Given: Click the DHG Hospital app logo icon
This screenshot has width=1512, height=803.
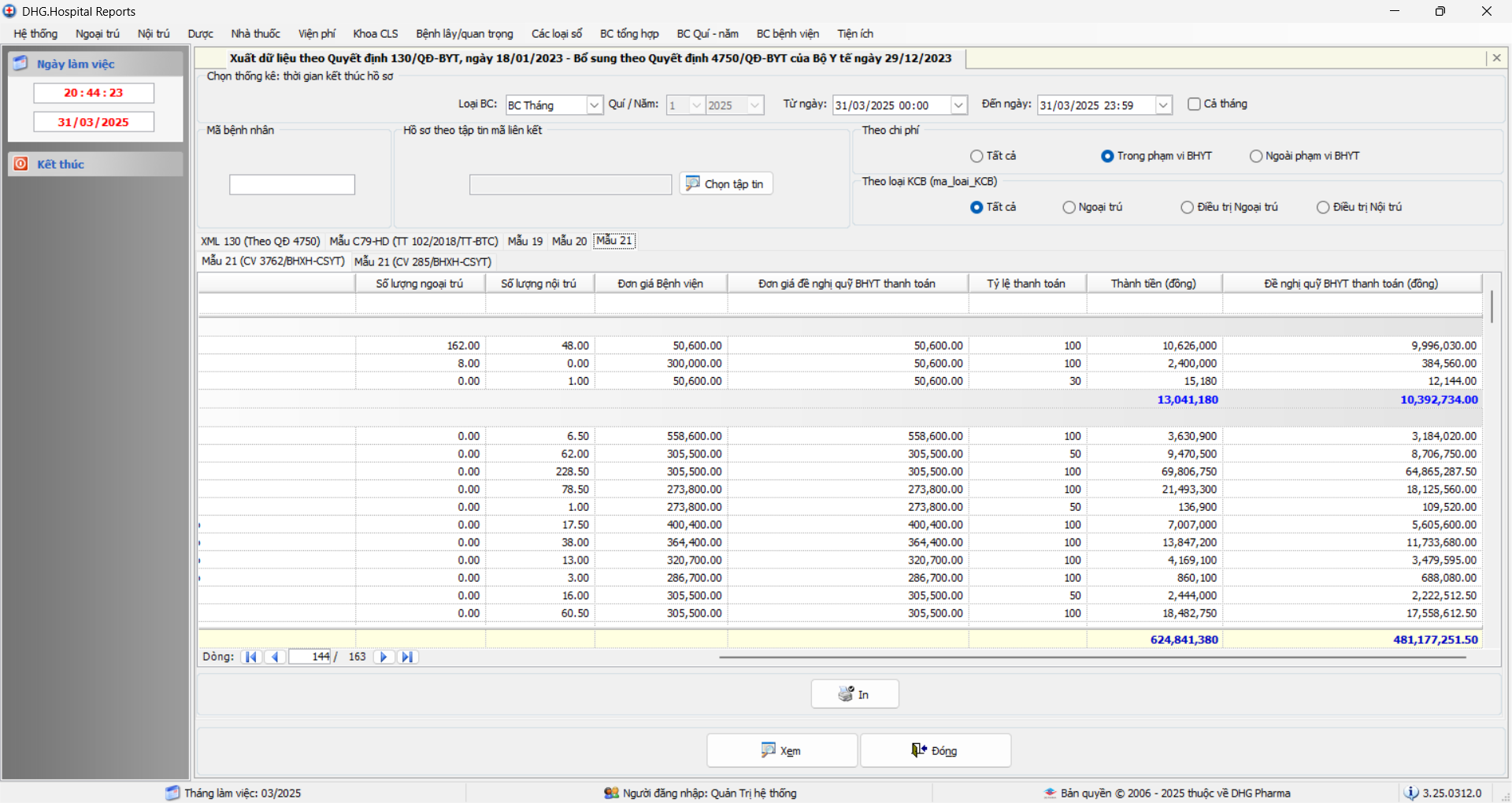Looking at the screenshot, I should (9, 11).
